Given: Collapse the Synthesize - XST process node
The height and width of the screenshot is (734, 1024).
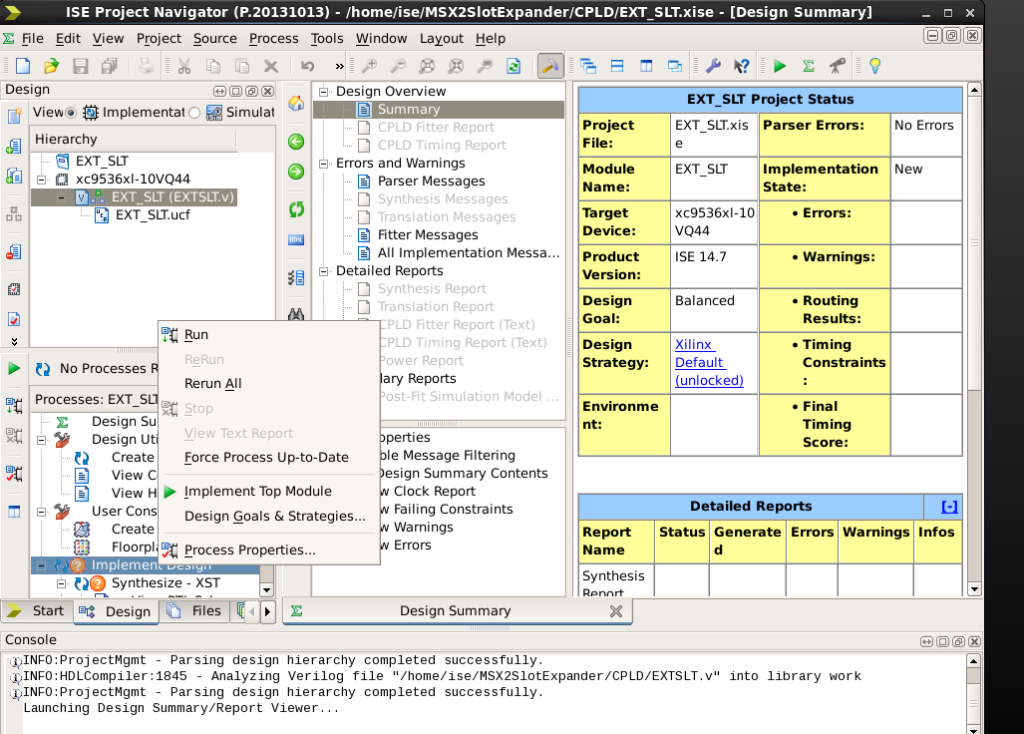Looking at the screenshot, I should point(61,583).
